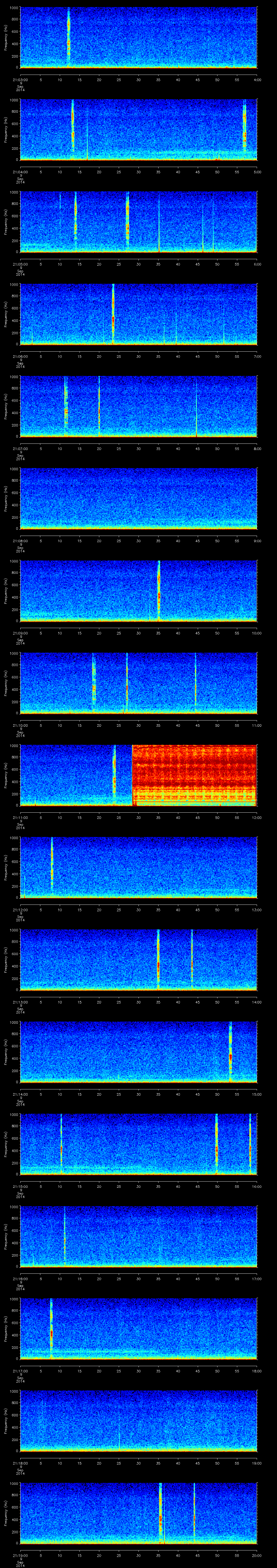Select the broadband burst in the 21:03:00 panel
This screenshot has height=1568, width=277.
[x=69, y=36]
